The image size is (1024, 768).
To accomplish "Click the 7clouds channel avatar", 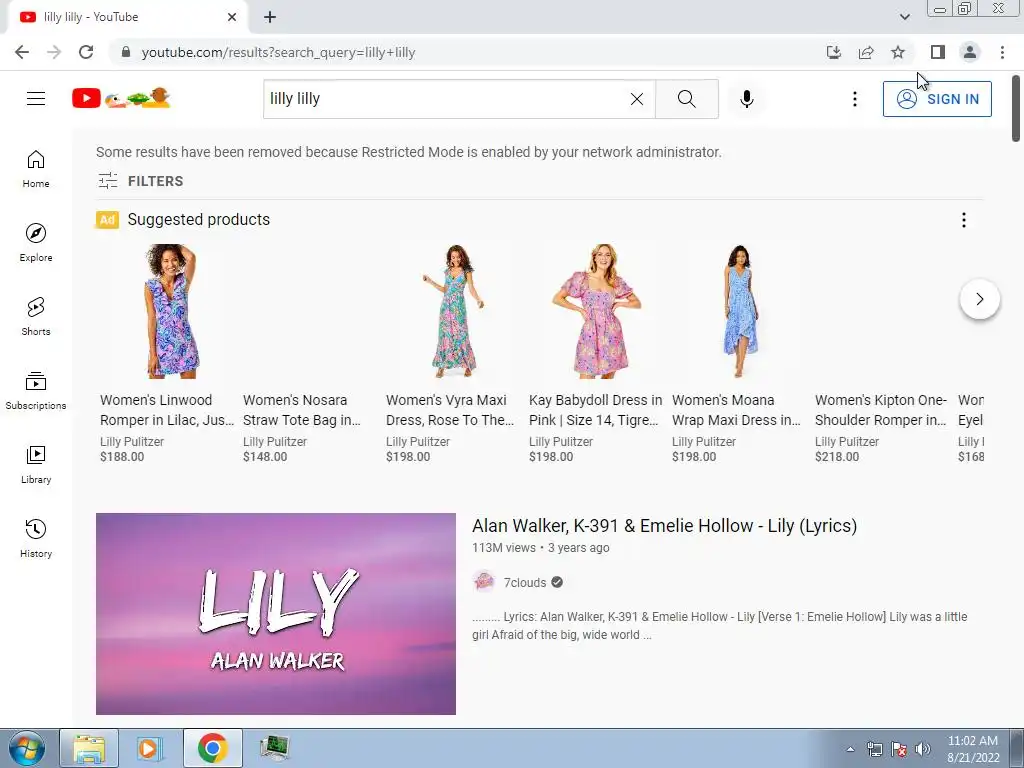I will click(484, 582).
